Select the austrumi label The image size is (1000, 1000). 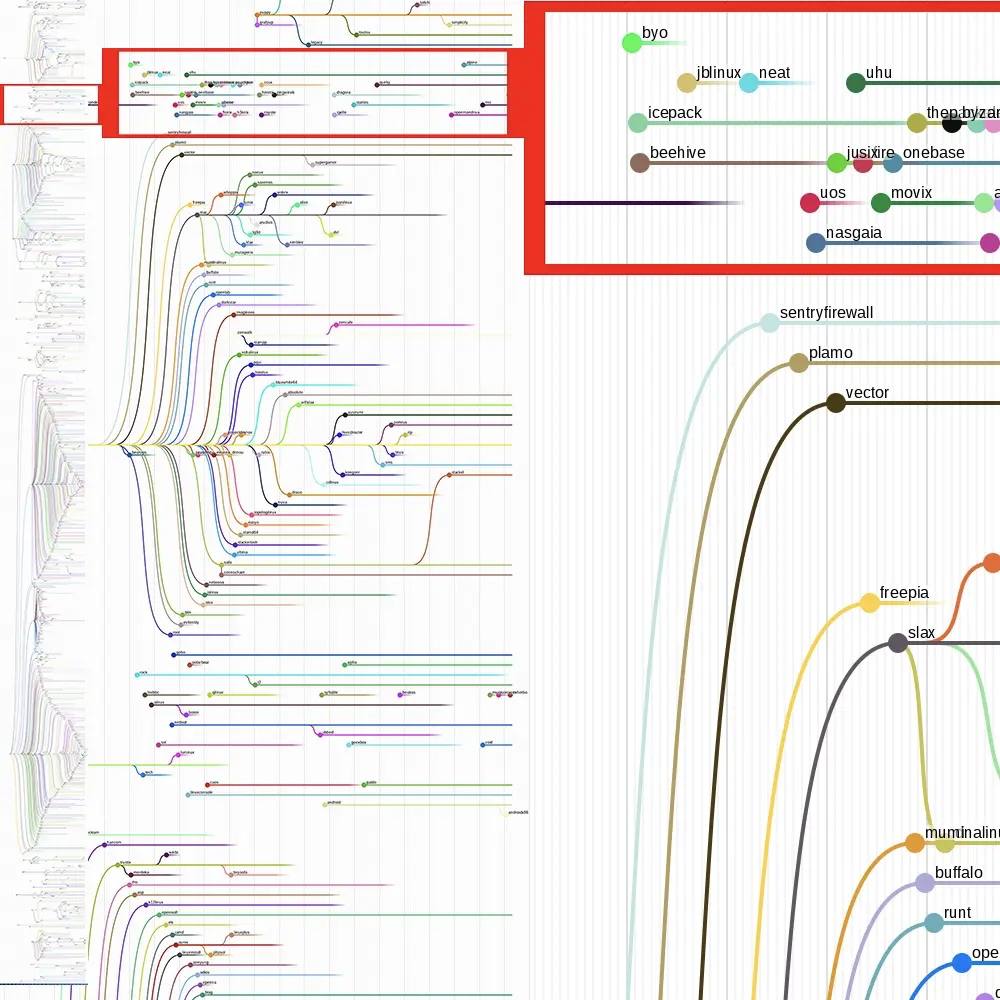[x=355, y=413]
